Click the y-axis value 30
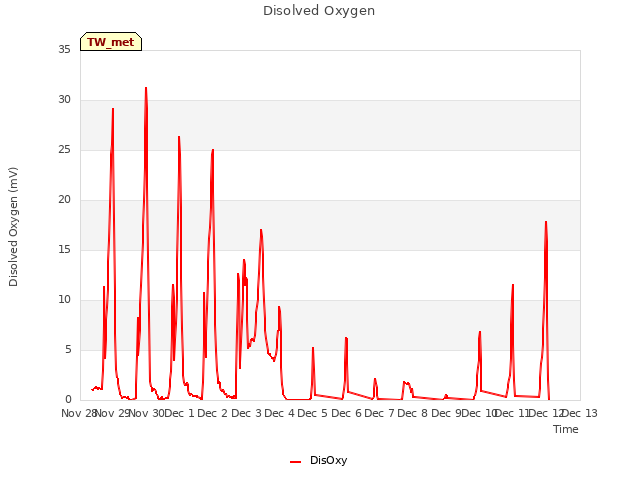The height and width of the screenshot is (480, 640). [64, 99]
